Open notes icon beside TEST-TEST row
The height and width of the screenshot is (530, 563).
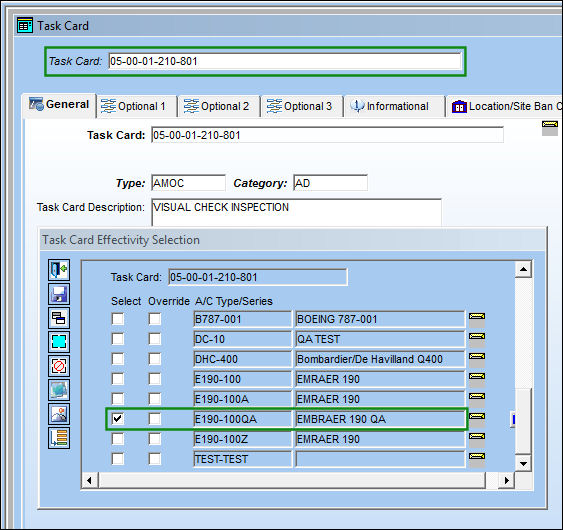click(x=477, y=460)
